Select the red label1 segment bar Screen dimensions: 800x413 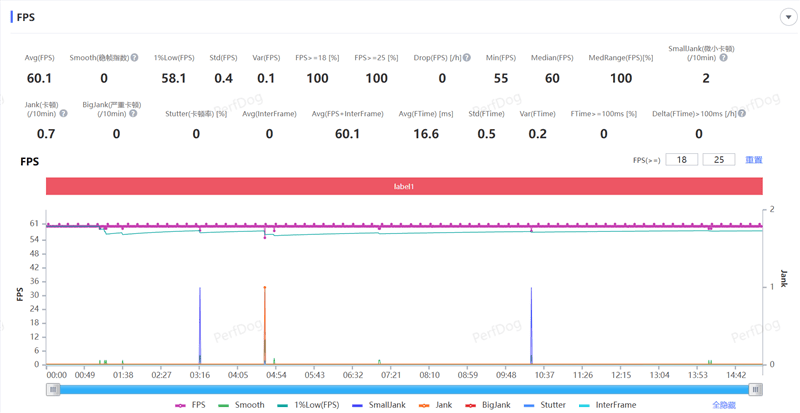tap(403, 186)
